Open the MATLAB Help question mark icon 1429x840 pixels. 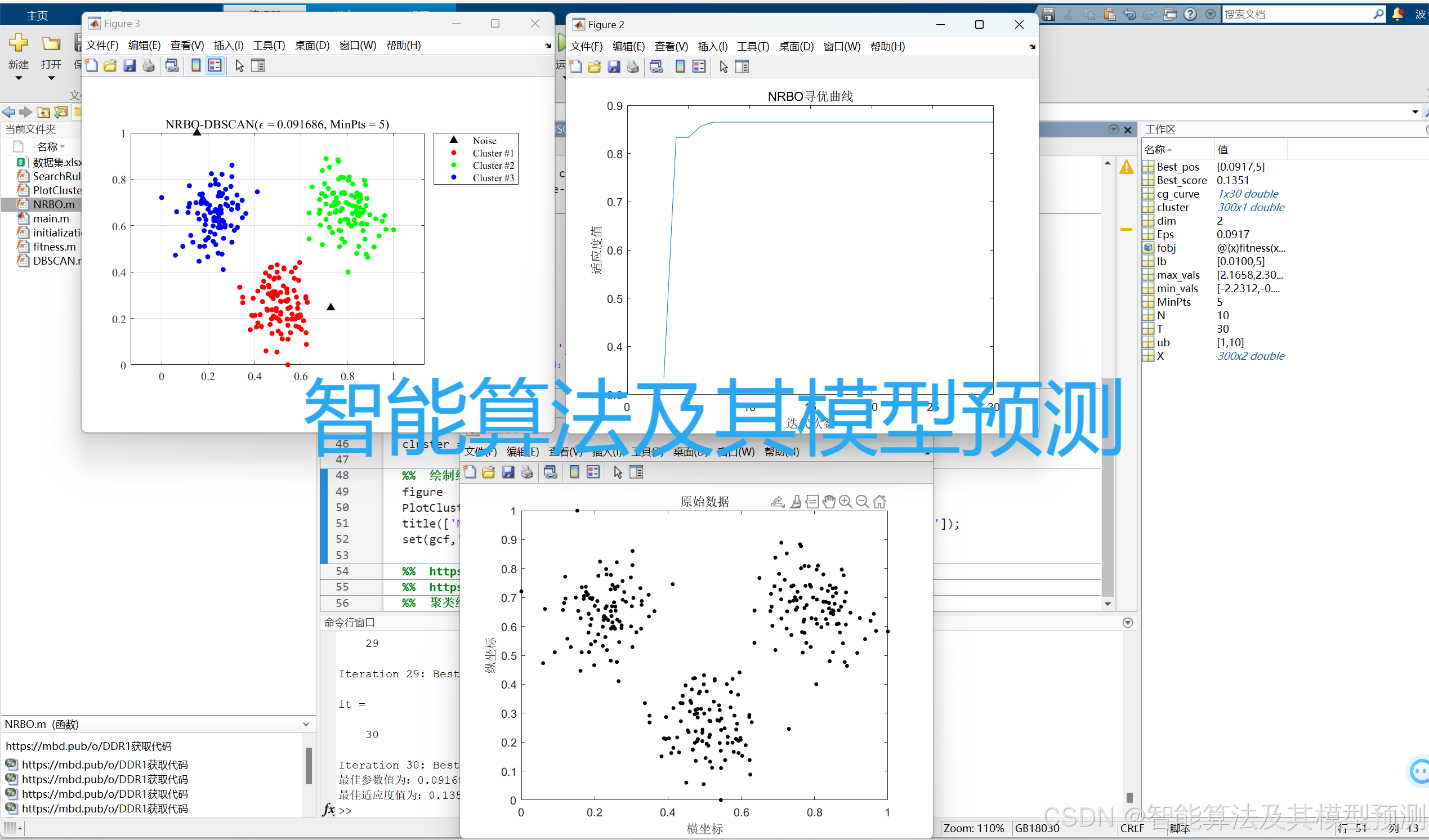1190,14
